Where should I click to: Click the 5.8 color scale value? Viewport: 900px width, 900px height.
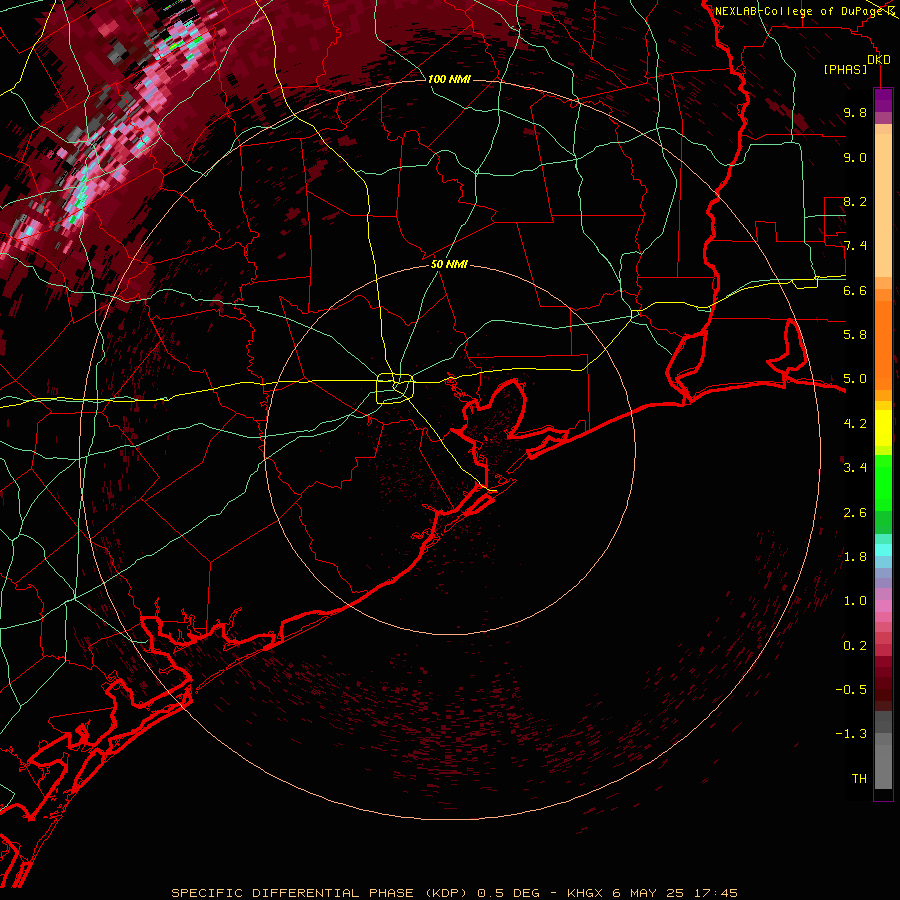[x=855, y=334]
